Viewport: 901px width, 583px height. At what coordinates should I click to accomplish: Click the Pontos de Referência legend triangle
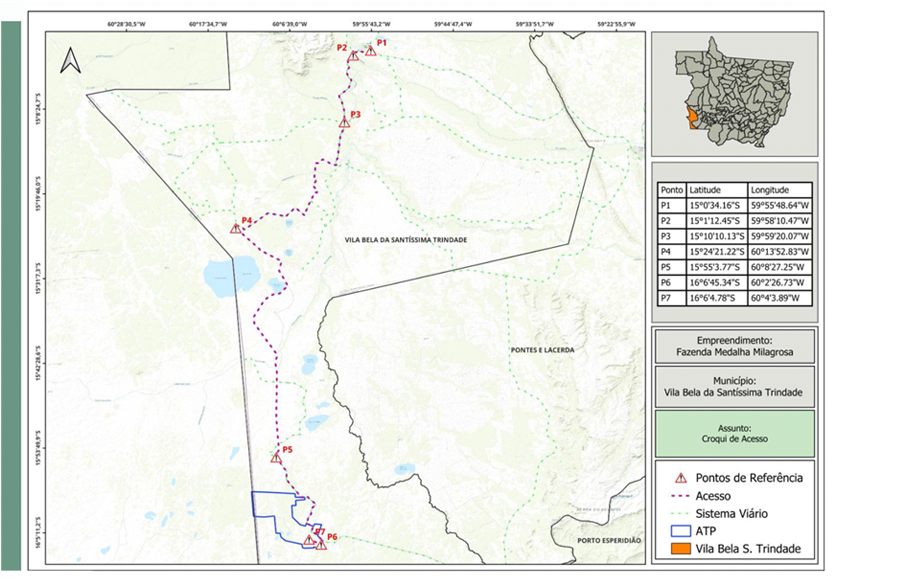point(683,478)
